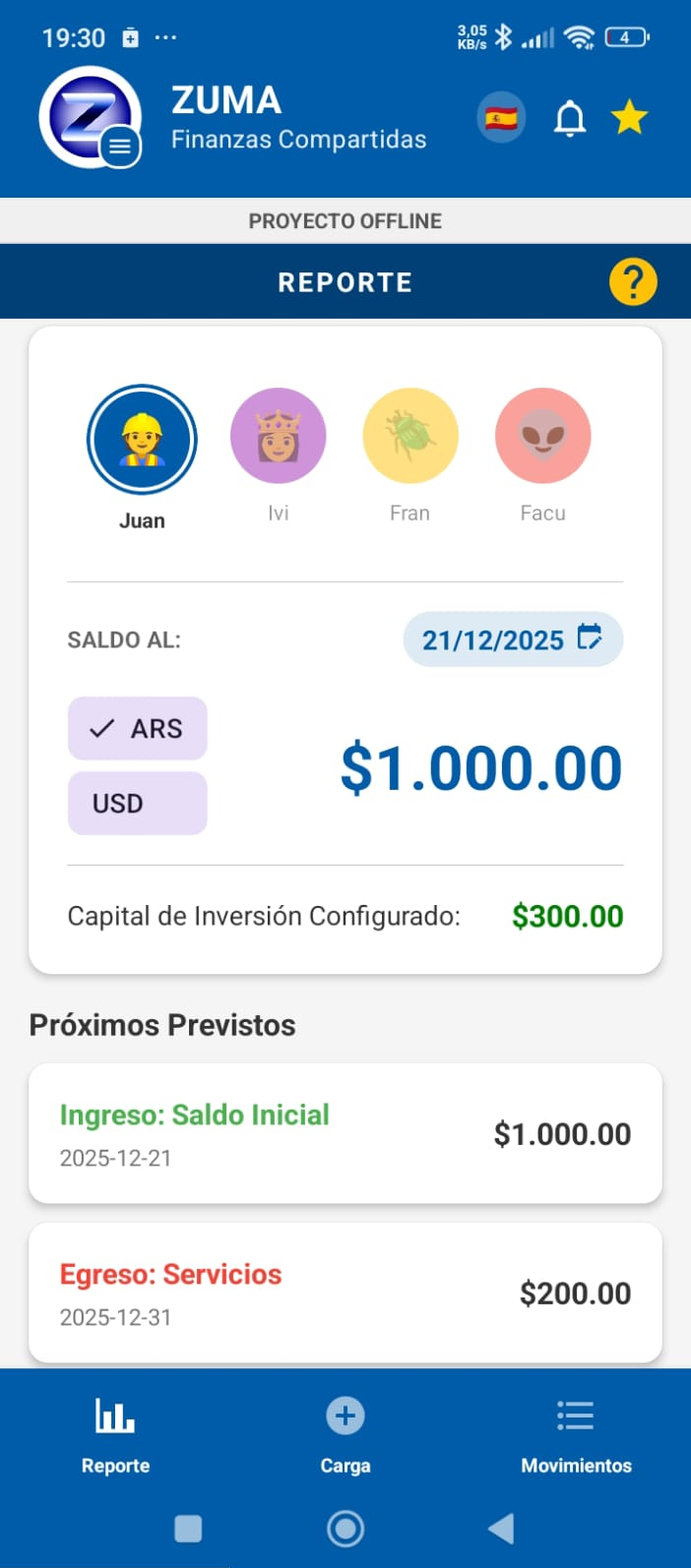Viewport: 691px width, 1568px height.
Task: Open the PROYECTO OFFLINE bar
Action: 345,220
